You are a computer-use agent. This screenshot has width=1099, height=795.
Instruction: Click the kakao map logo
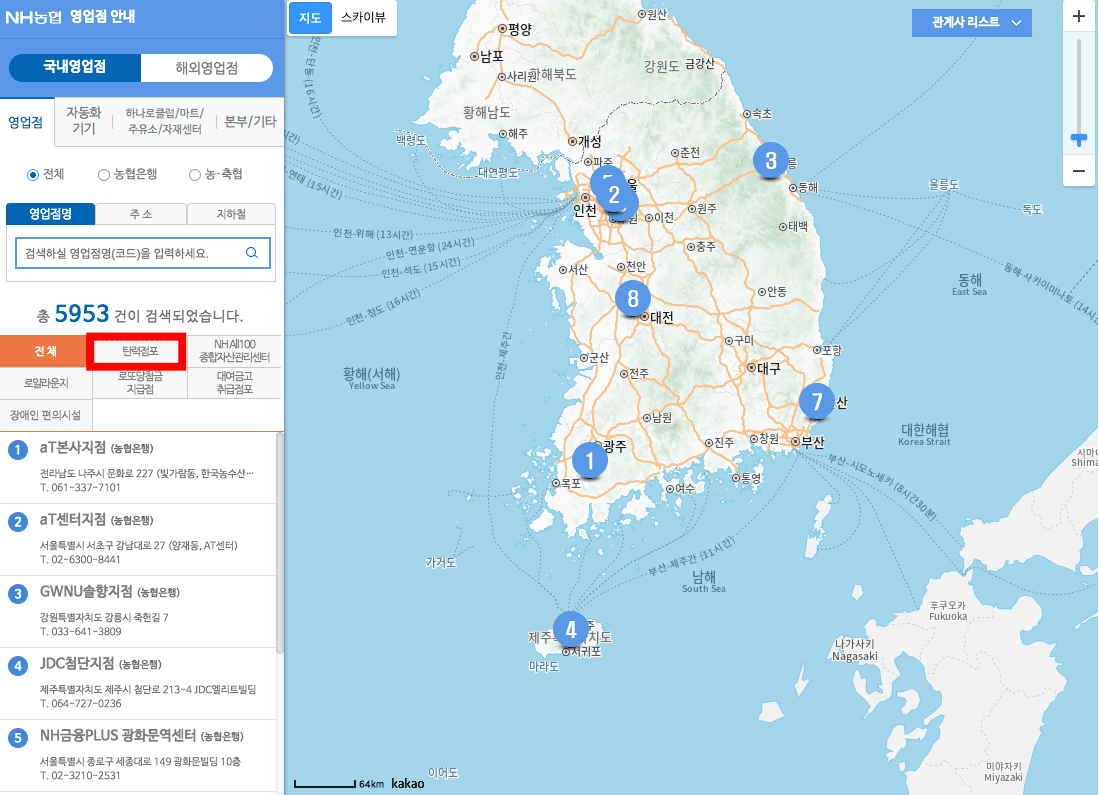point(407,783)
